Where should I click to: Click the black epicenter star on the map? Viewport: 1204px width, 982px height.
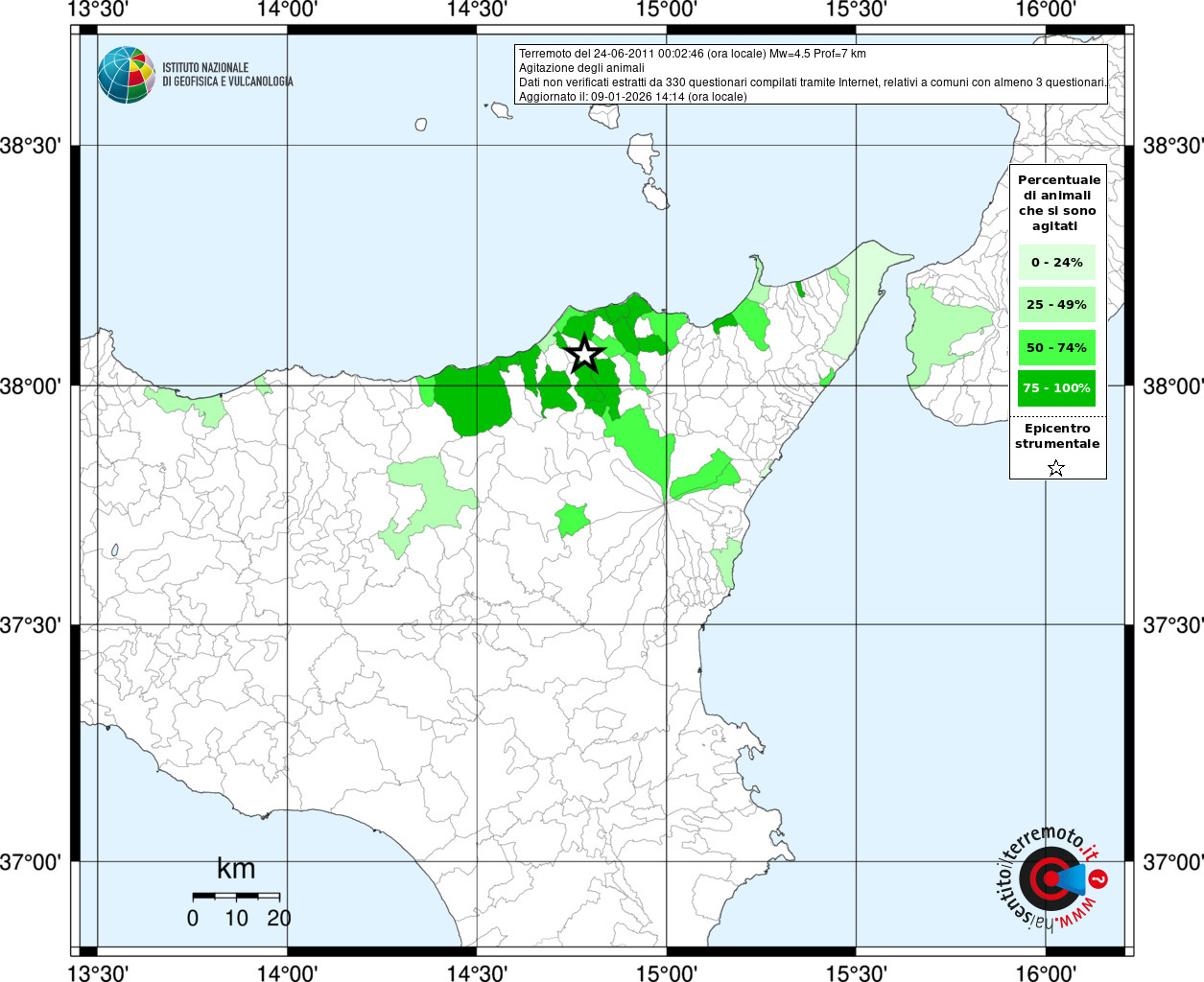point(584,354)
